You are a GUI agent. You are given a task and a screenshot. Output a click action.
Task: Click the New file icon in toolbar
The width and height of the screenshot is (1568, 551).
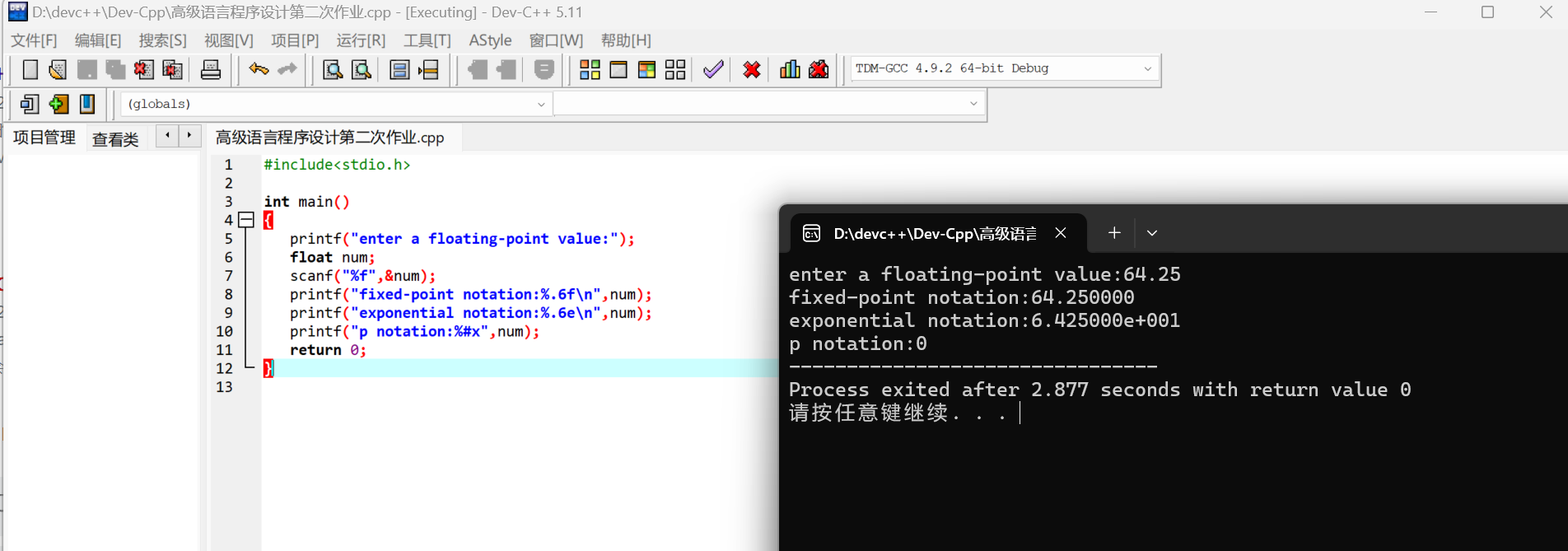click(30, 70)
